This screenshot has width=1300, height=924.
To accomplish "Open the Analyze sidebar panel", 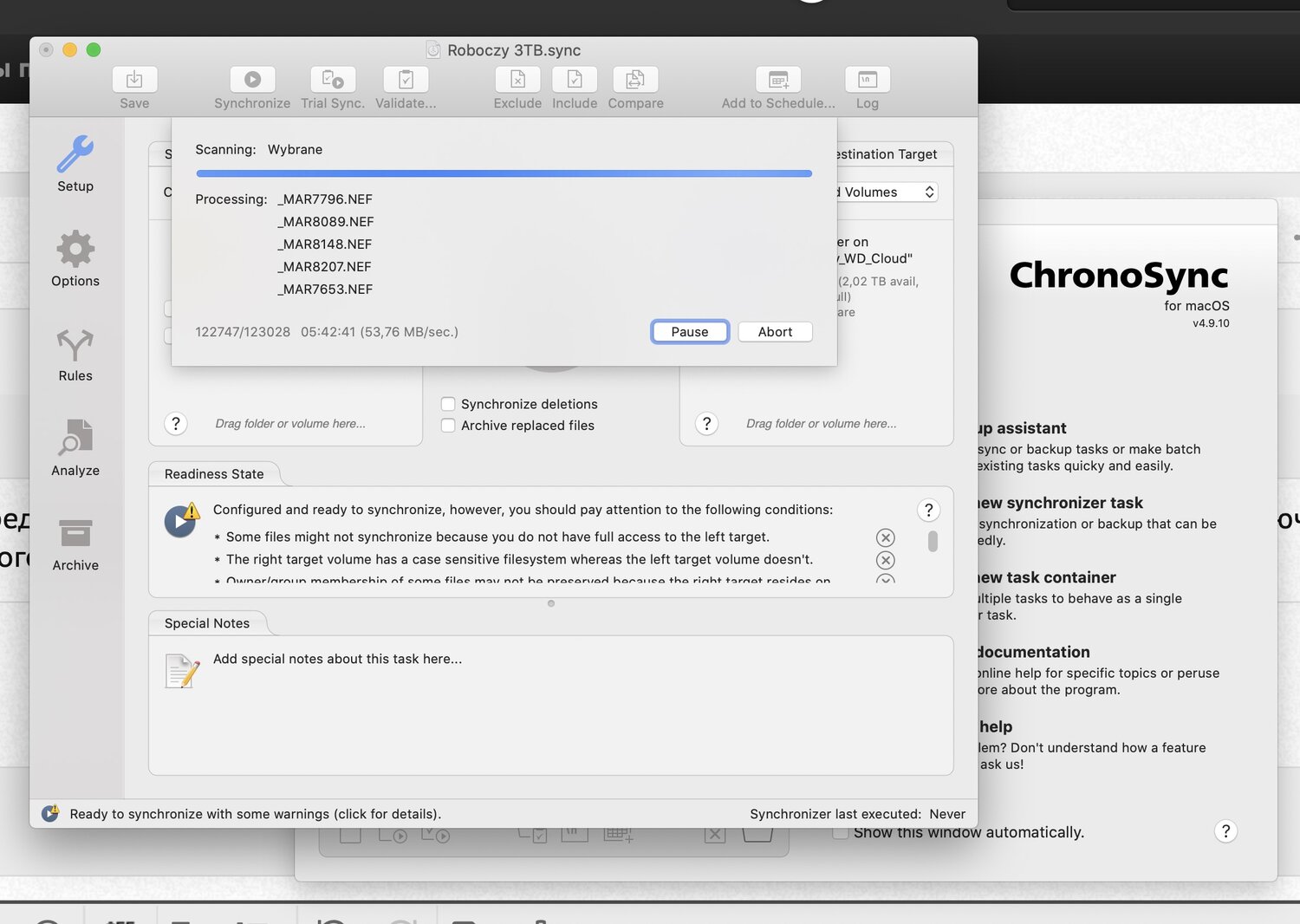I will point(75,448).
